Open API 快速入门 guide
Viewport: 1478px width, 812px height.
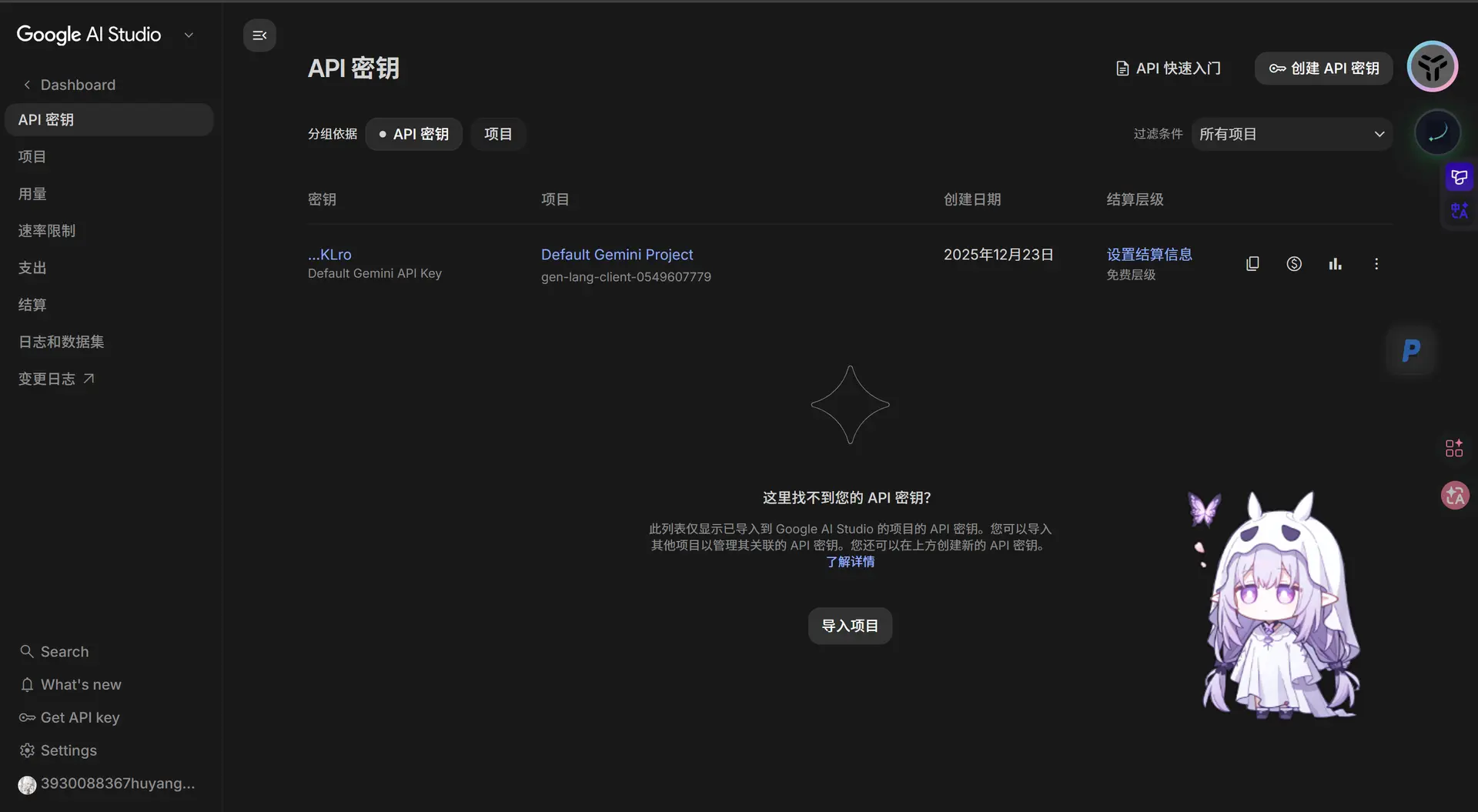click(1169, 69)
